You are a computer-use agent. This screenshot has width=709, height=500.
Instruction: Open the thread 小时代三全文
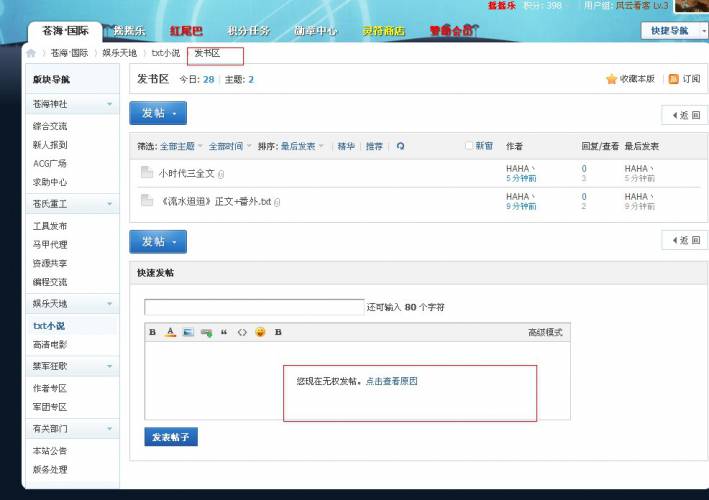point(187,173)
